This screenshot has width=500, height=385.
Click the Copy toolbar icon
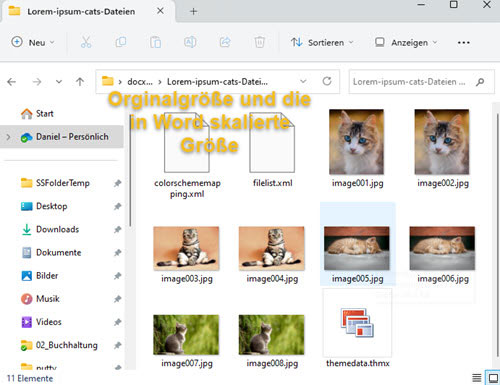pos(121,42)
